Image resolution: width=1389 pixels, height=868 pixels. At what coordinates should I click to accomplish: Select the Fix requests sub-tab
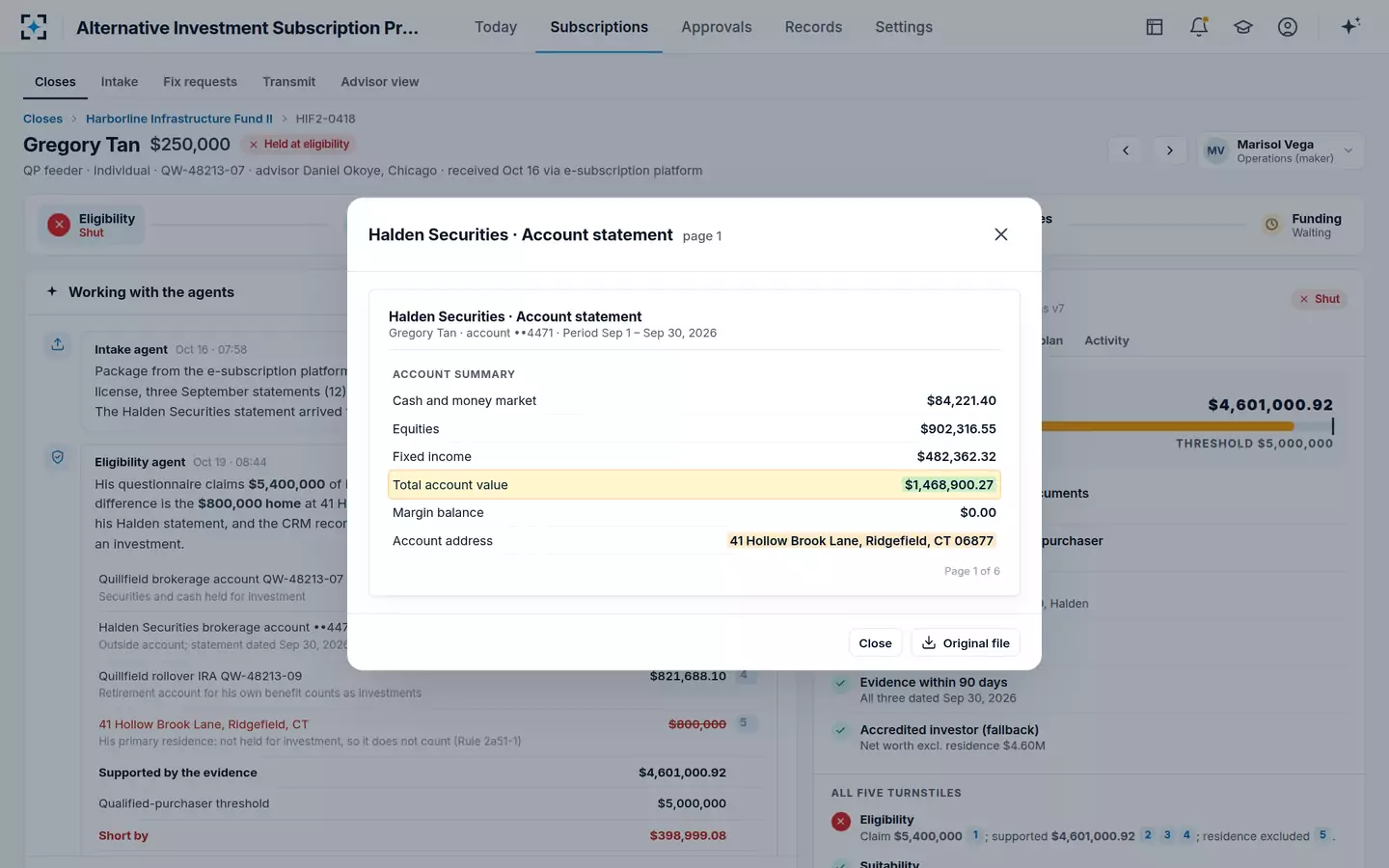[x=200, y=82]
